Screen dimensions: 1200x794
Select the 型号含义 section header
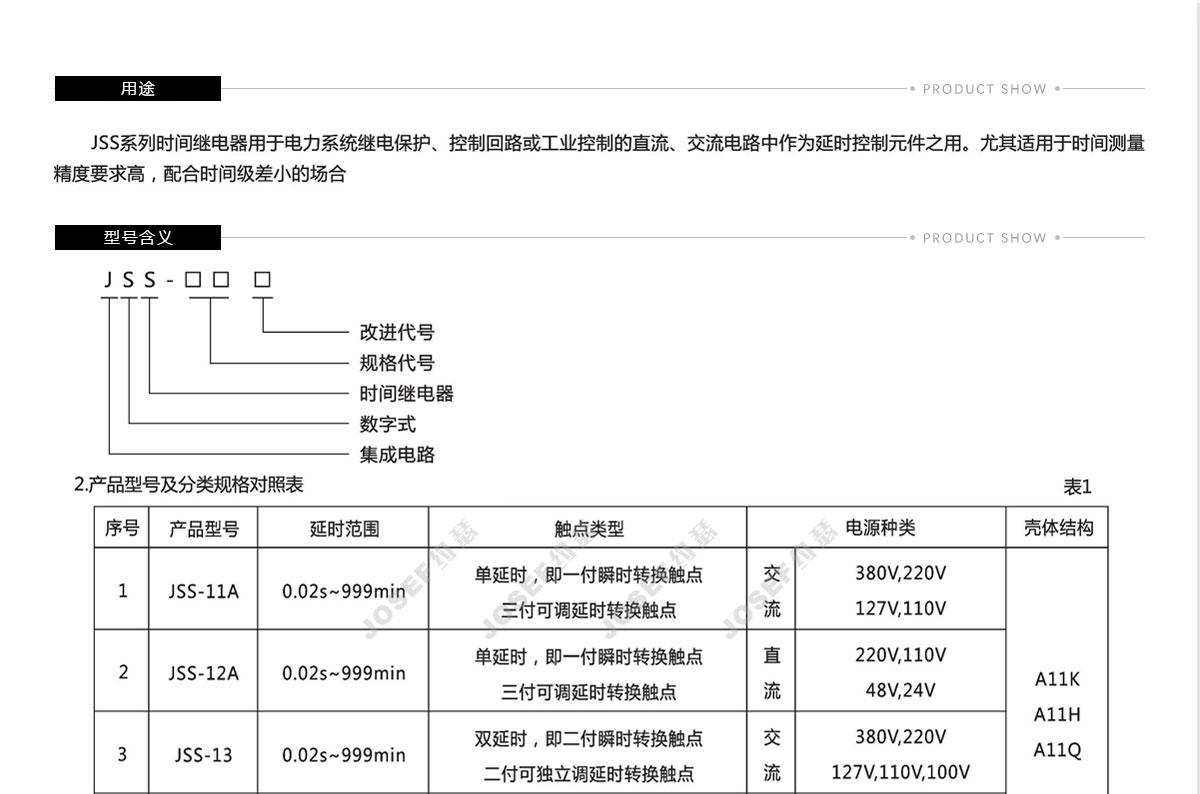click(x=138, y=238)
